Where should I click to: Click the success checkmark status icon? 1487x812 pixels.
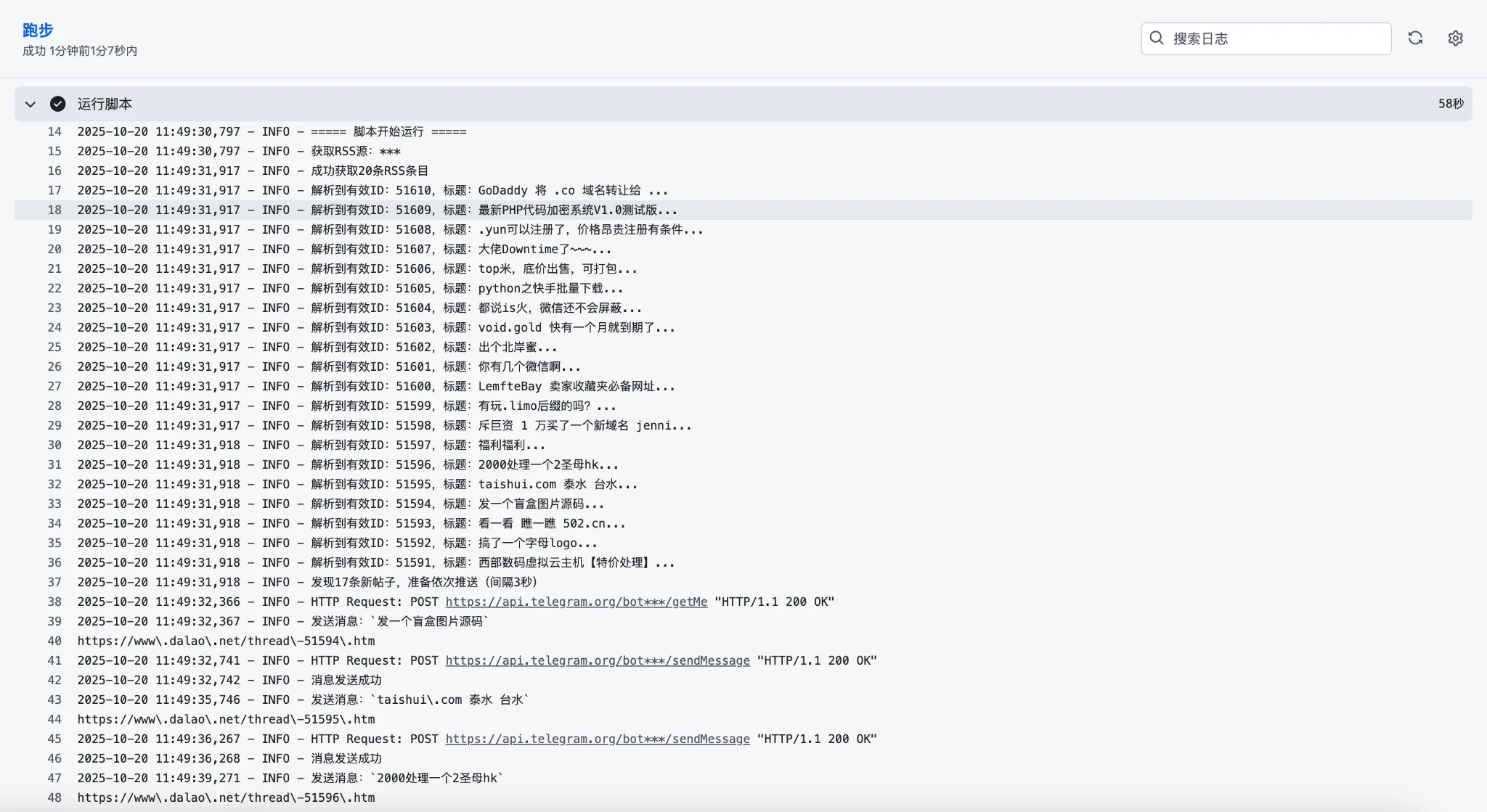click(58, 104)
